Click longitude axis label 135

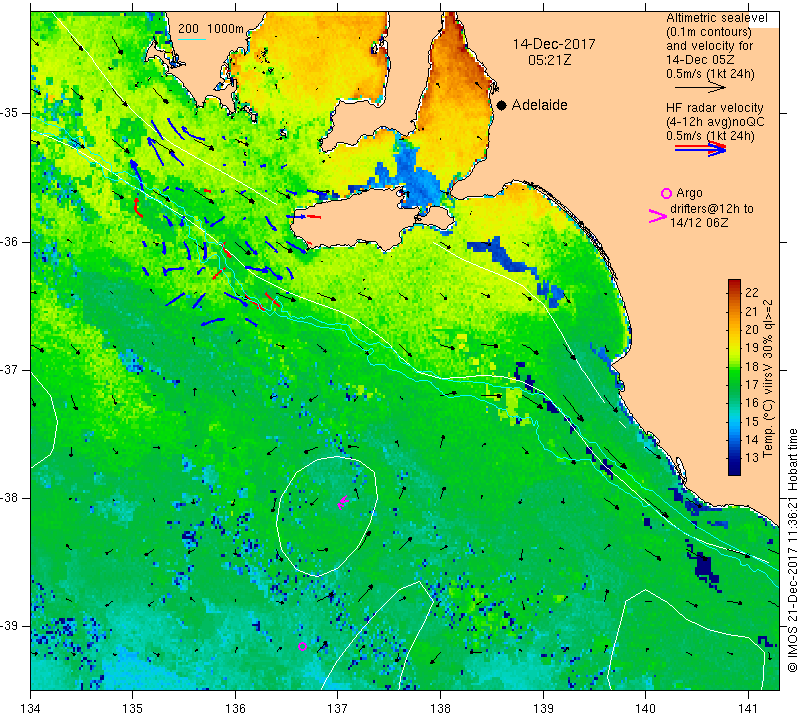(x=133, y=709)
